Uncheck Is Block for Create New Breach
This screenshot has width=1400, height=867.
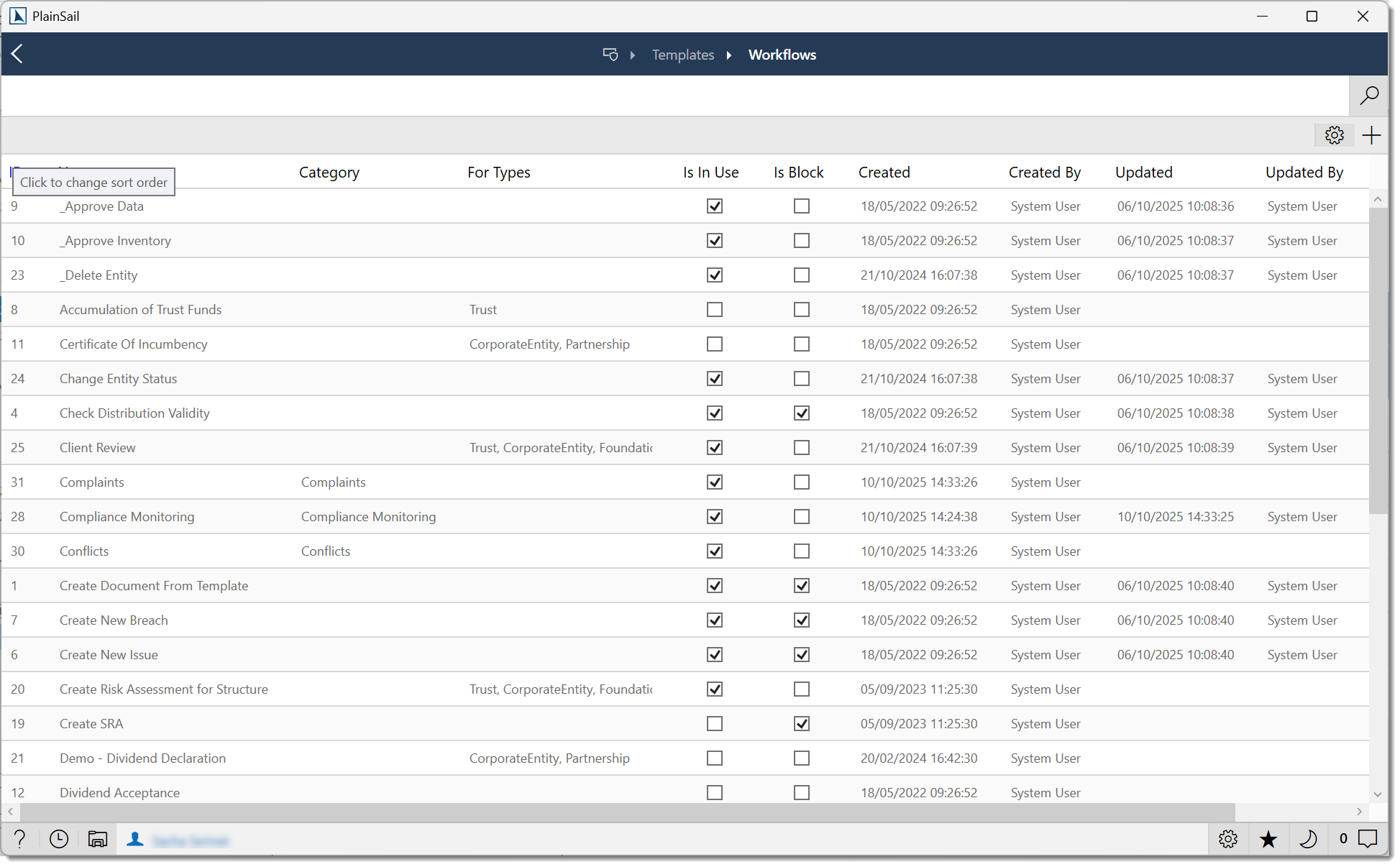[x=802, y=620]
